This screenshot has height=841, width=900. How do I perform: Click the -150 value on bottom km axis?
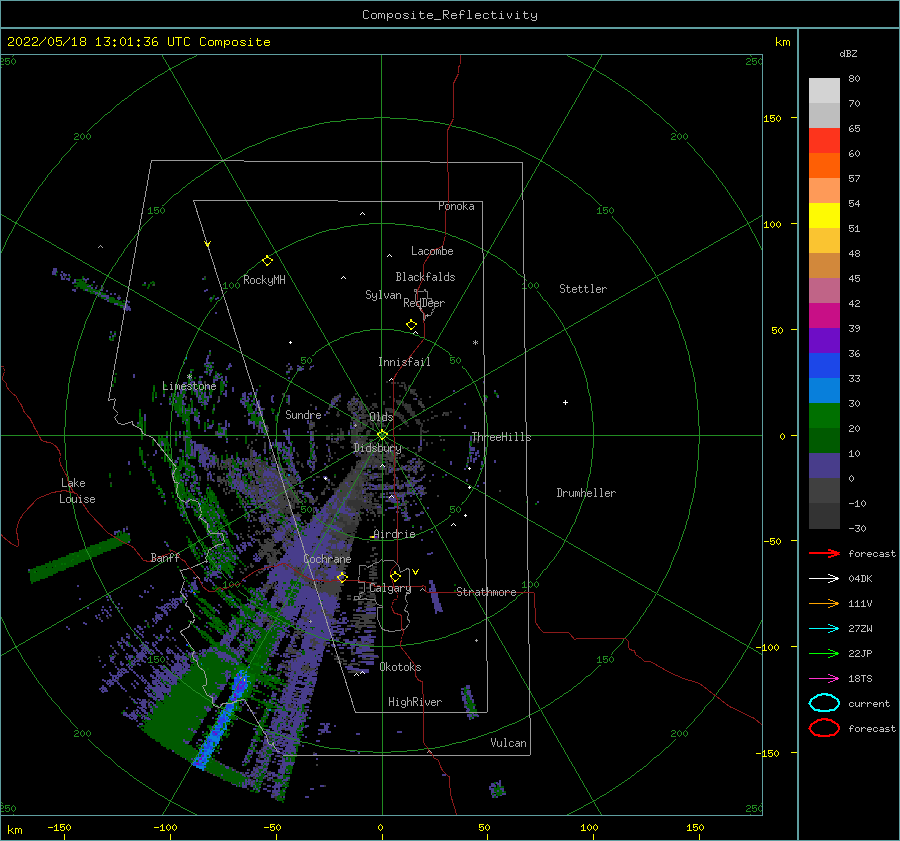(59, 827)
